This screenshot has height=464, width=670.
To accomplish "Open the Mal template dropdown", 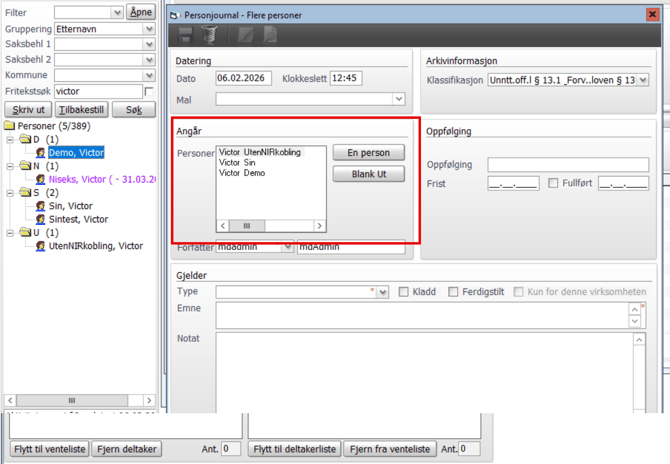I will click(398, 99).
